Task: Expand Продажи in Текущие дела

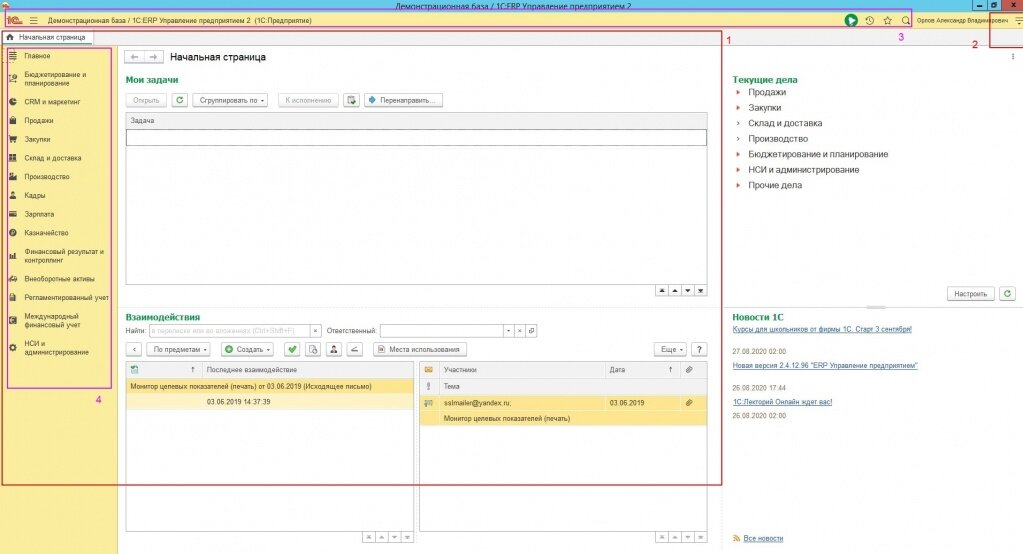Action: click(738, 93)
